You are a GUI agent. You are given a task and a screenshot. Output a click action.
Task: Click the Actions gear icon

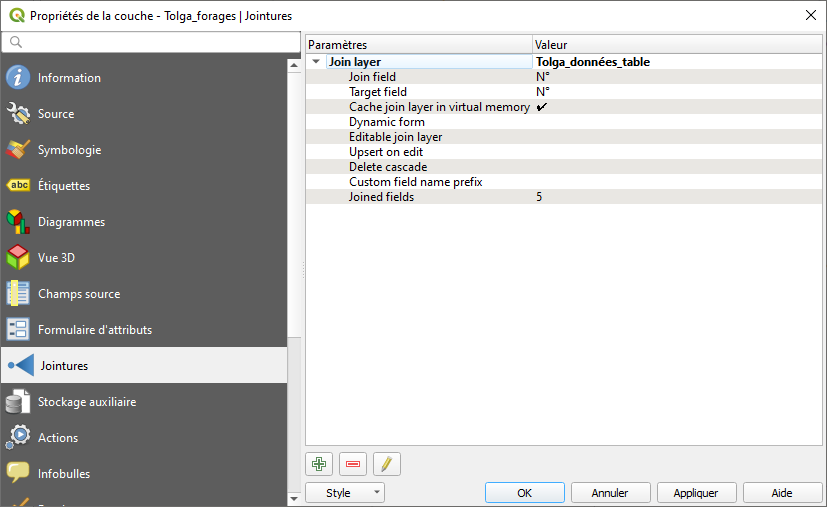[18, 438]
